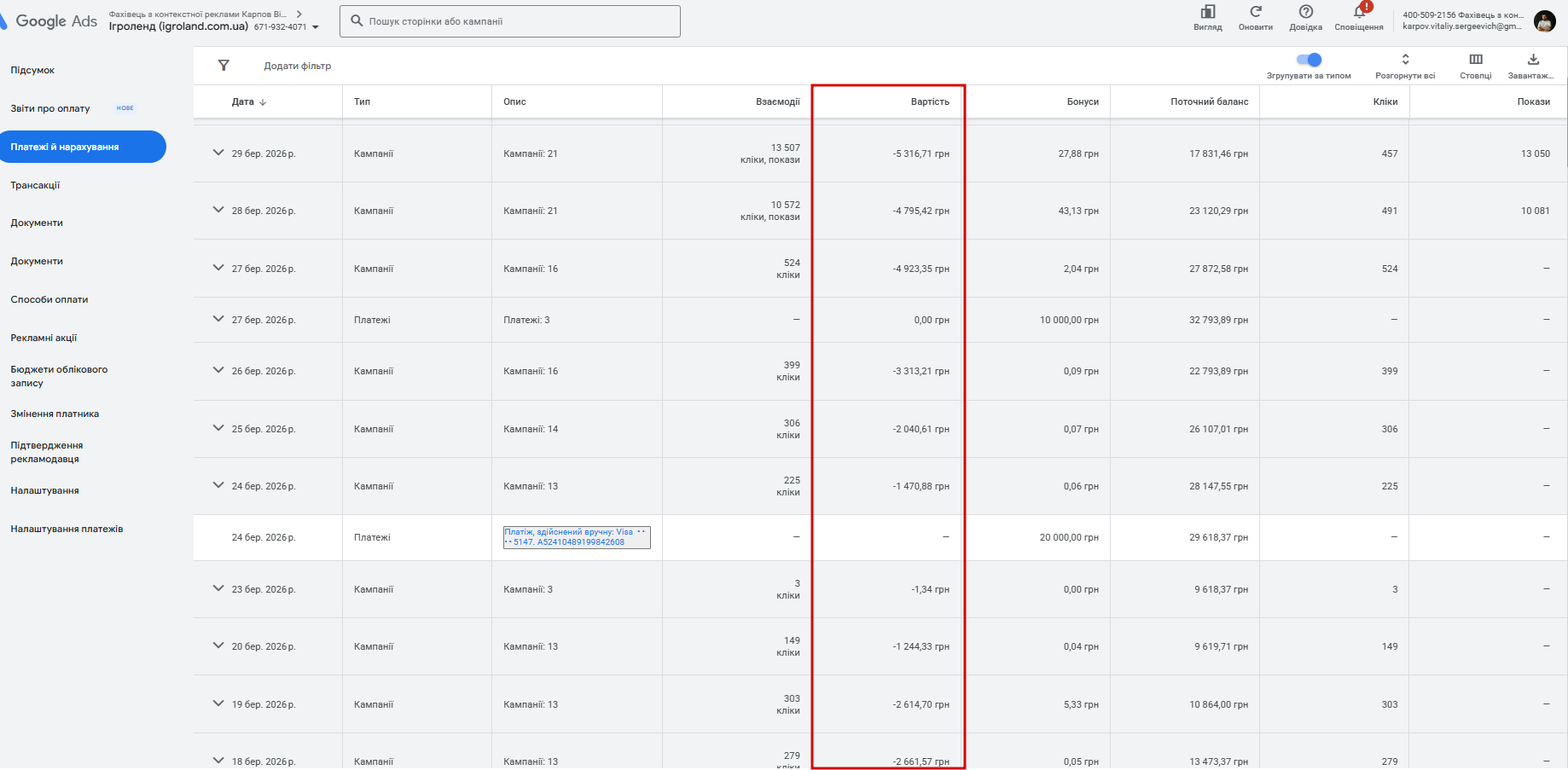Focus the Пошук сторінки або кампанії field
The image size is (1568, 770).
[x=510, y=21]
